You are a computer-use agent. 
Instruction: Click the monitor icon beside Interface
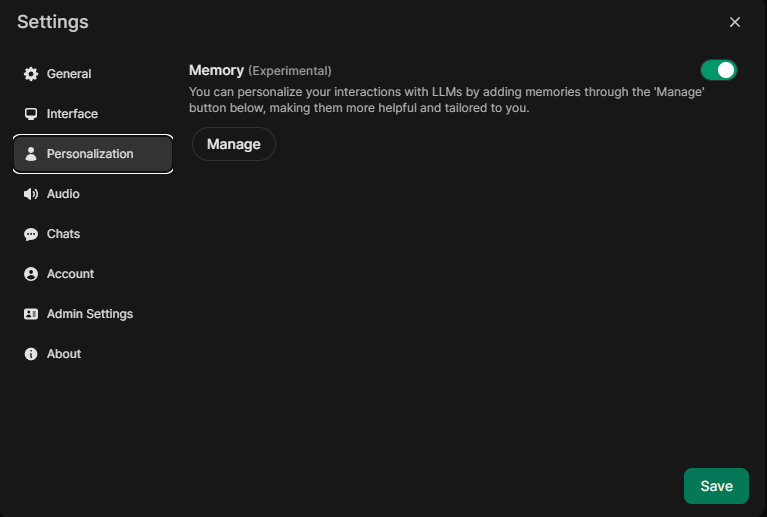31,114
